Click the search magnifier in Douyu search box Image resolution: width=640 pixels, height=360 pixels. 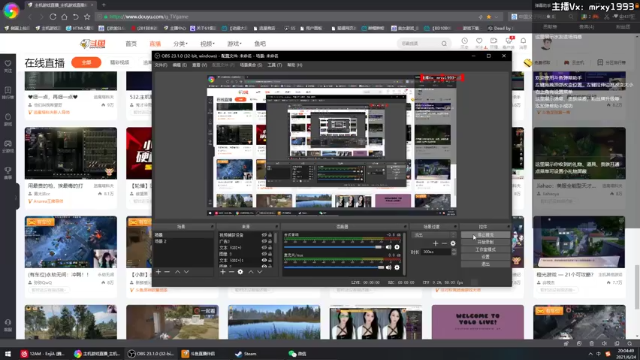444,43
